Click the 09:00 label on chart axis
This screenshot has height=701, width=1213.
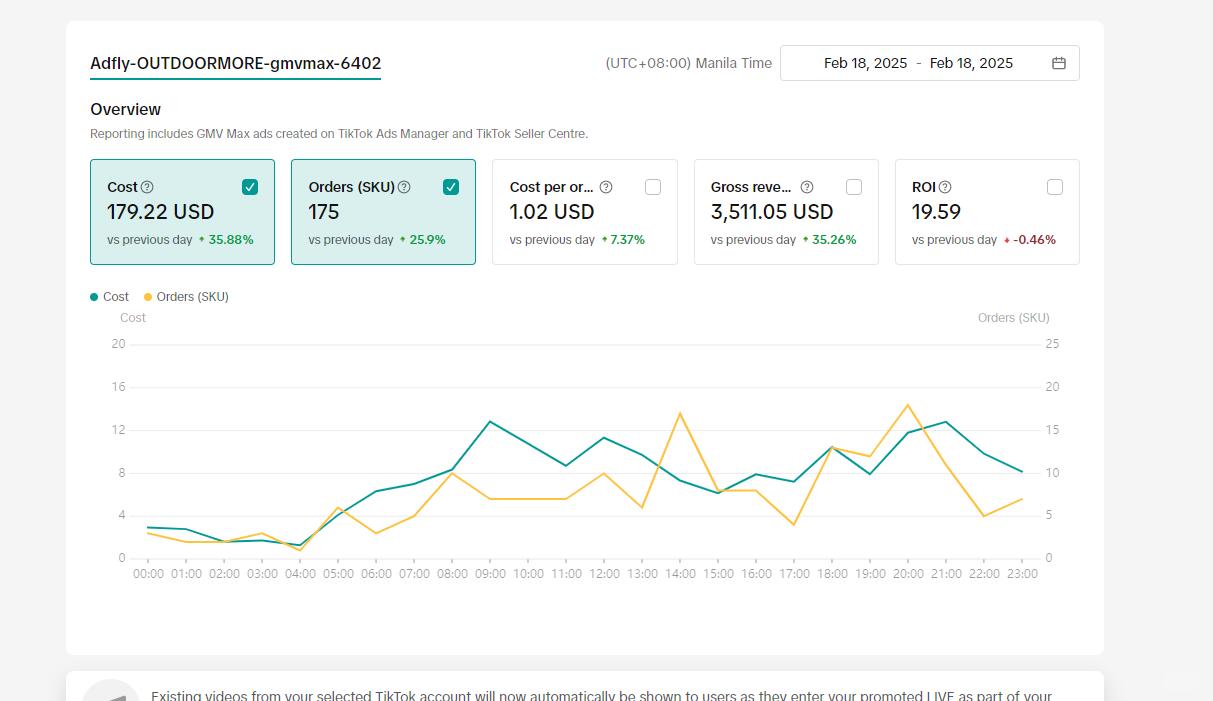tap(490, 574)
